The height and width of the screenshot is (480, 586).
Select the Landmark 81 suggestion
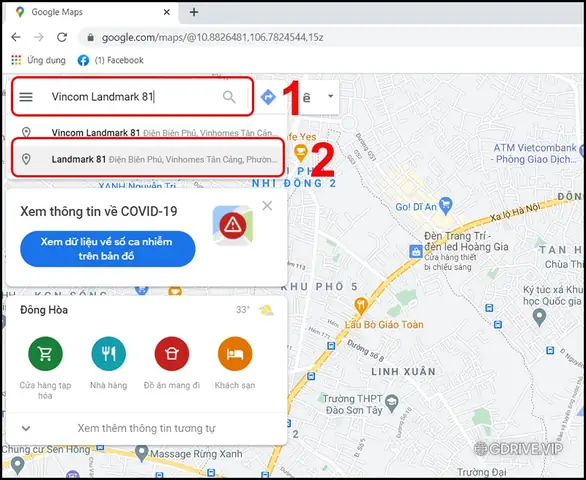(148, 159)
